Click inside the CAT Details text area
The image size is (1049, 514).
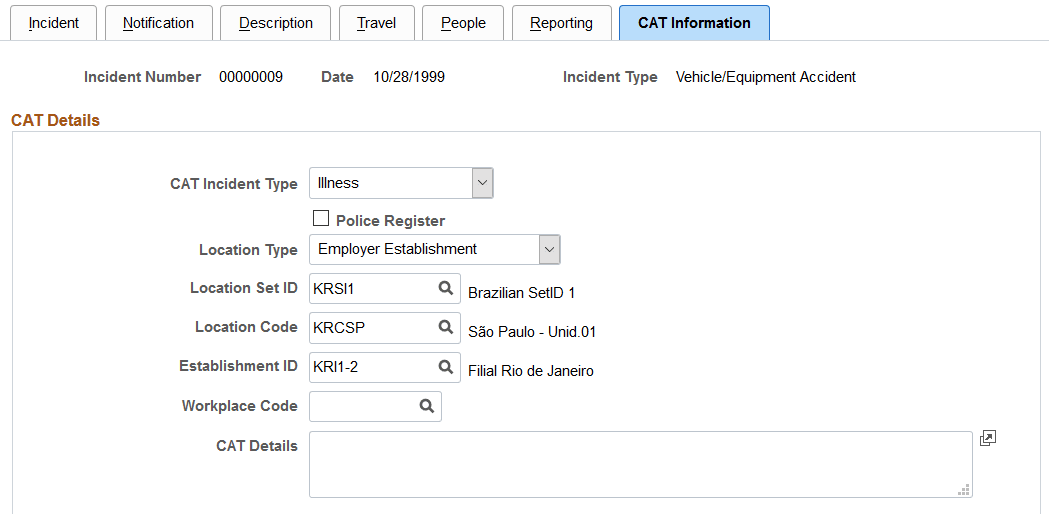(640, 464)
